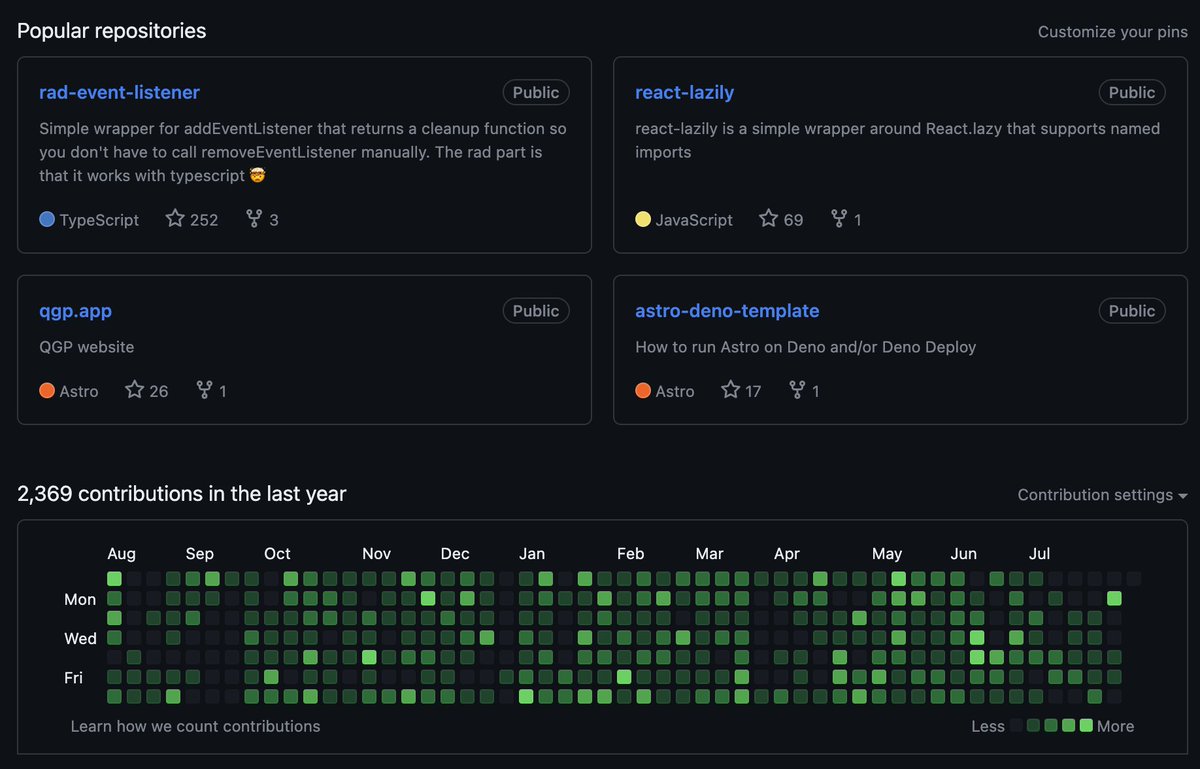Click 17 stars count on astro-deno-template

click(x=753, y=391)
